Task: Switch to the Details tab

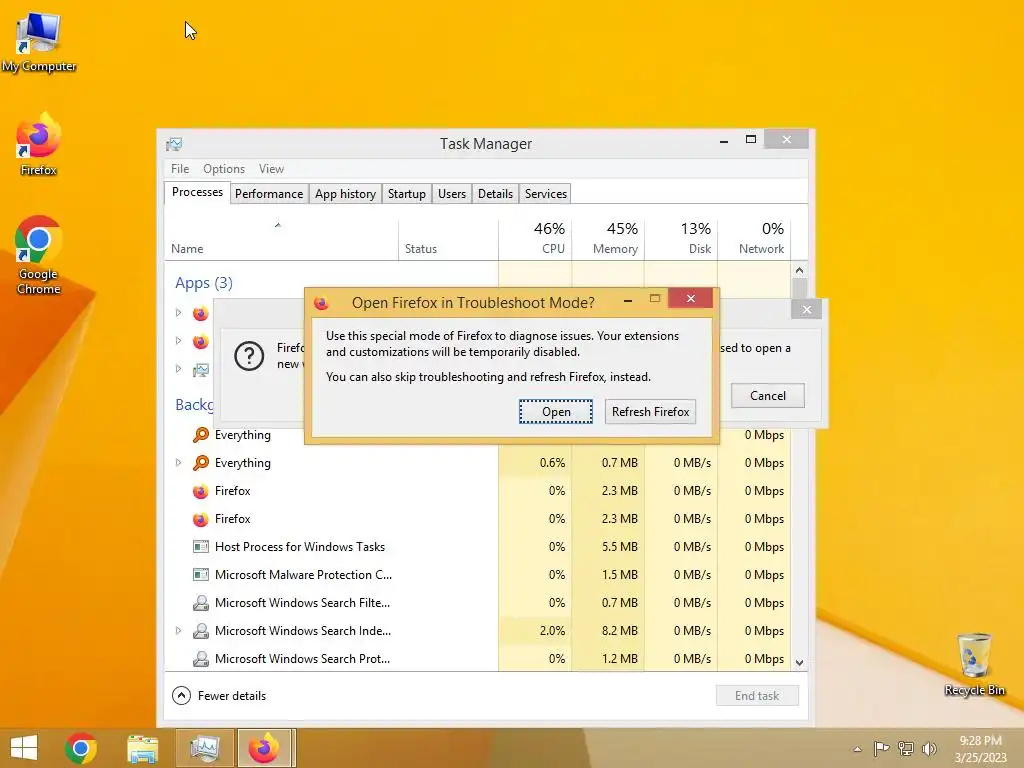Action: coord(495,194)
